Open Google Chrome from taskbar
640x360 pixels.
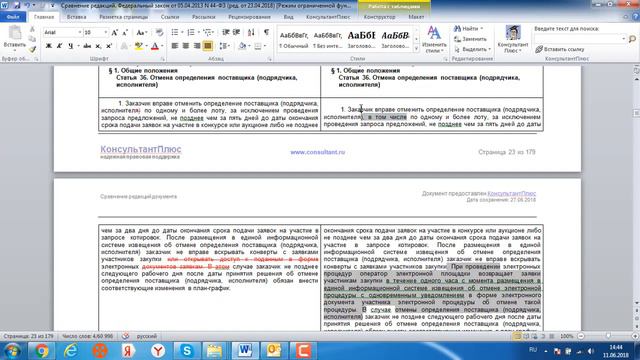[x=41, y=351]
